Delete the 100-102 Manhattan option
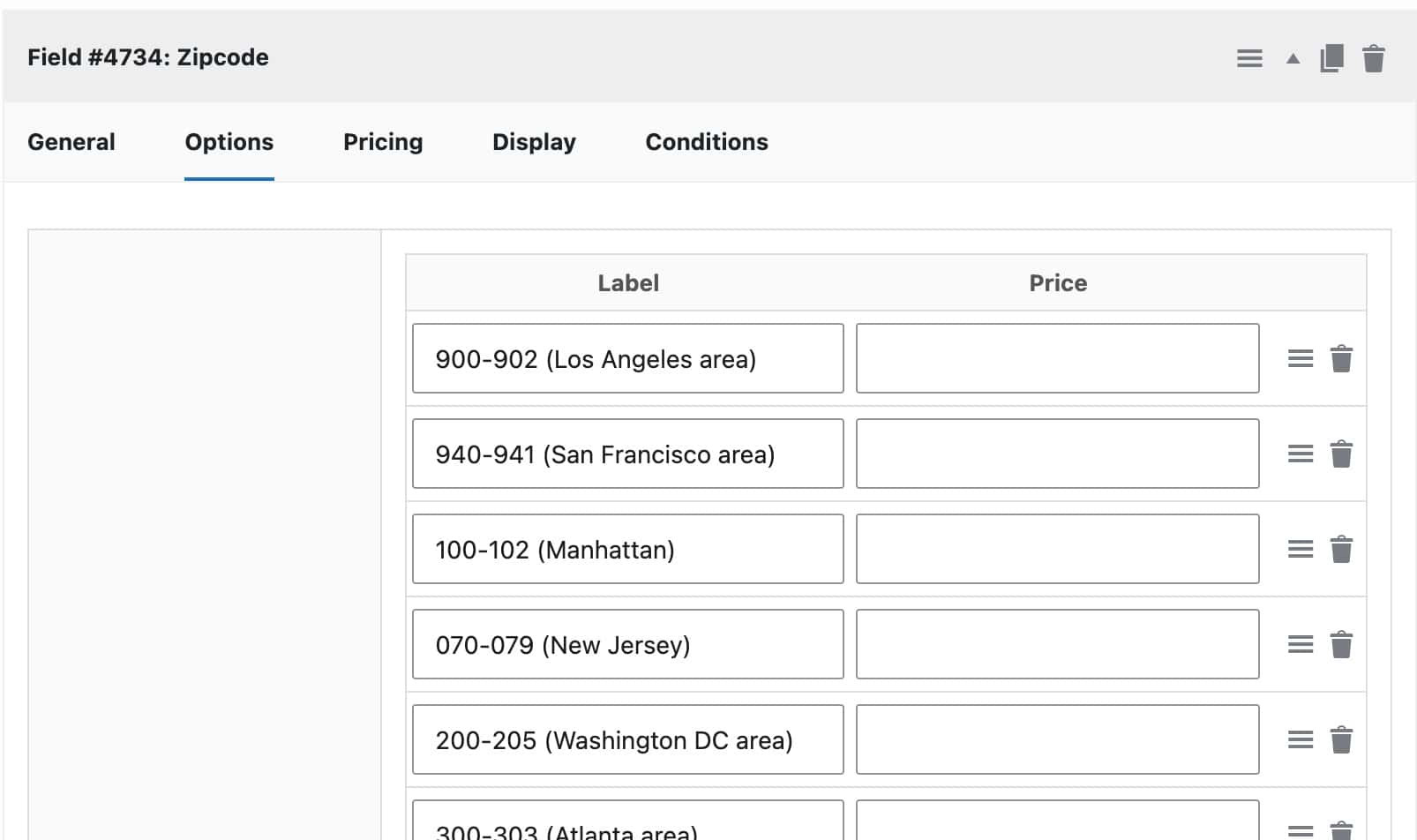Viewport: 1417px width, 840px height. tap(1341, 549)
